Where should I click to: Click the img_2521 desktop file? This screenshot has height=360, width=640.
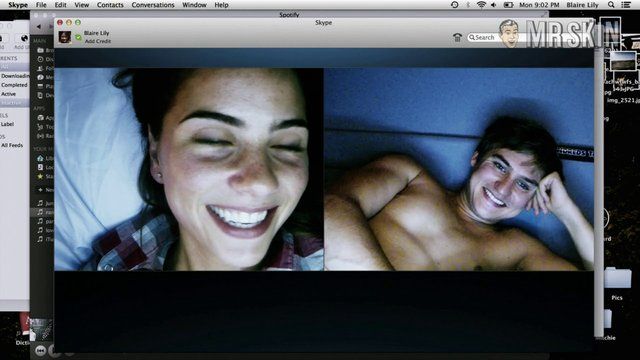623,100
